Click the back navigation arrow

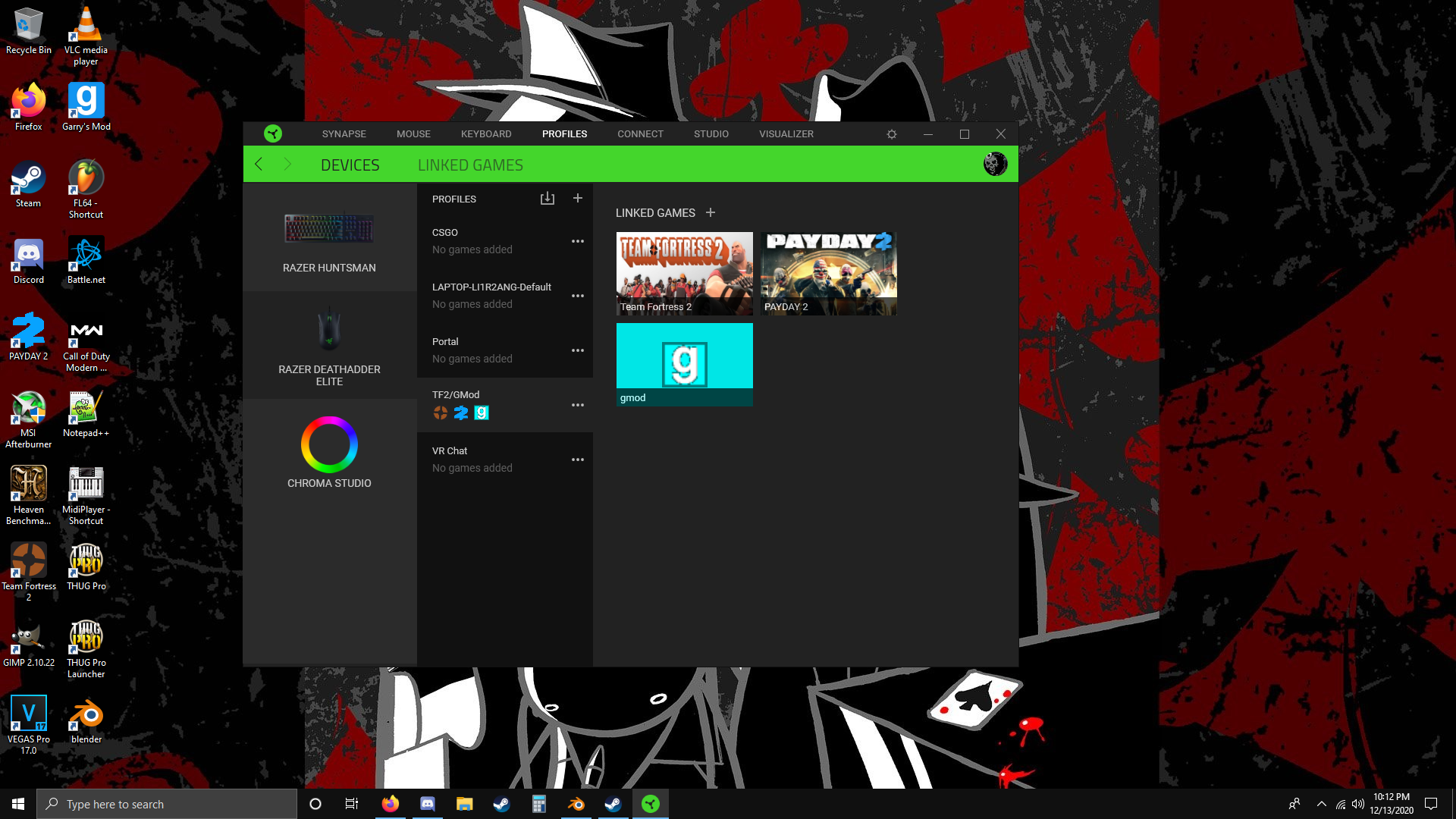click(x=259, y=165)
